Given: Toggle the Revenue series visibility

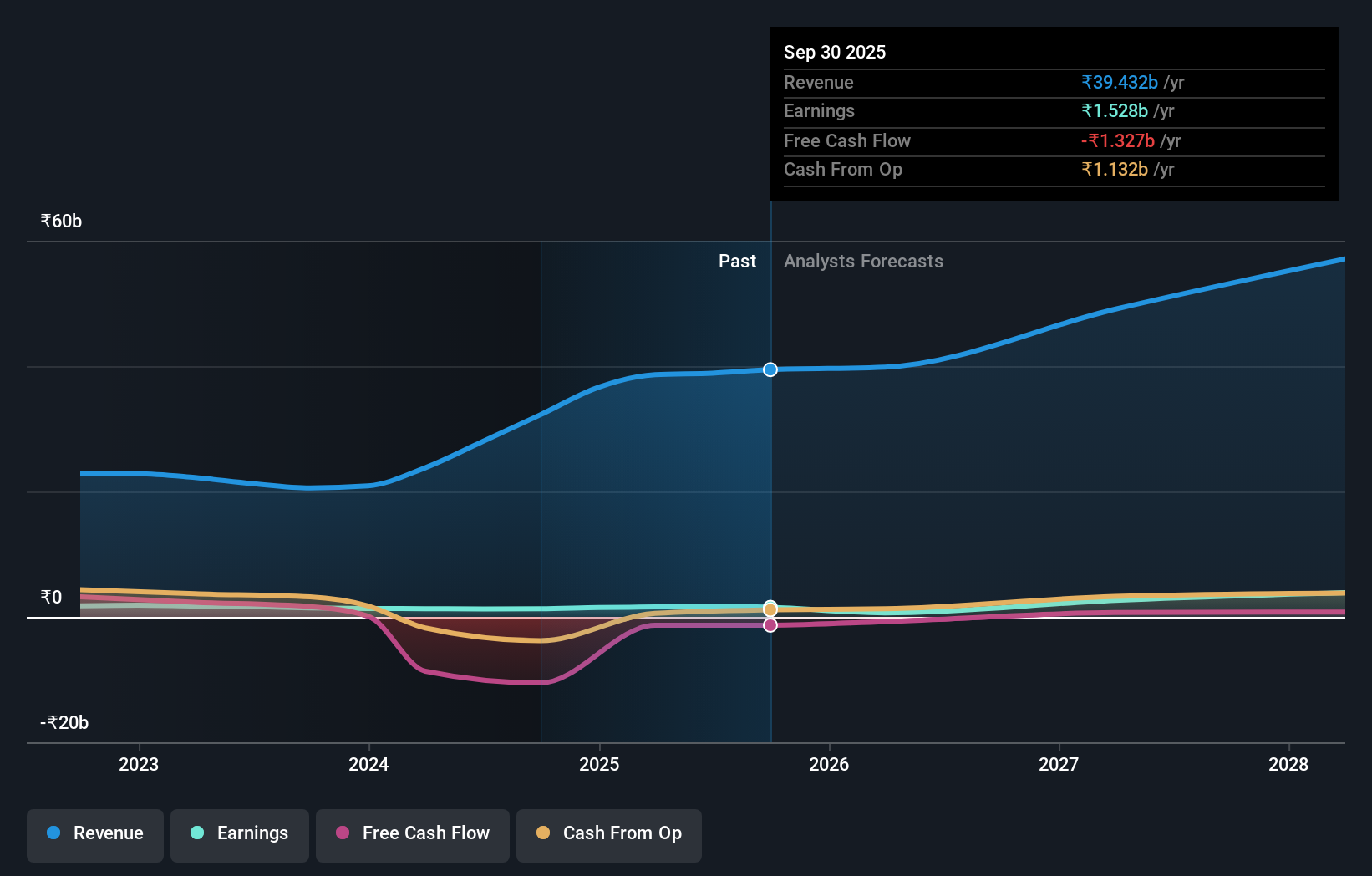Looking at the screenshot, I should pos(94,833).
